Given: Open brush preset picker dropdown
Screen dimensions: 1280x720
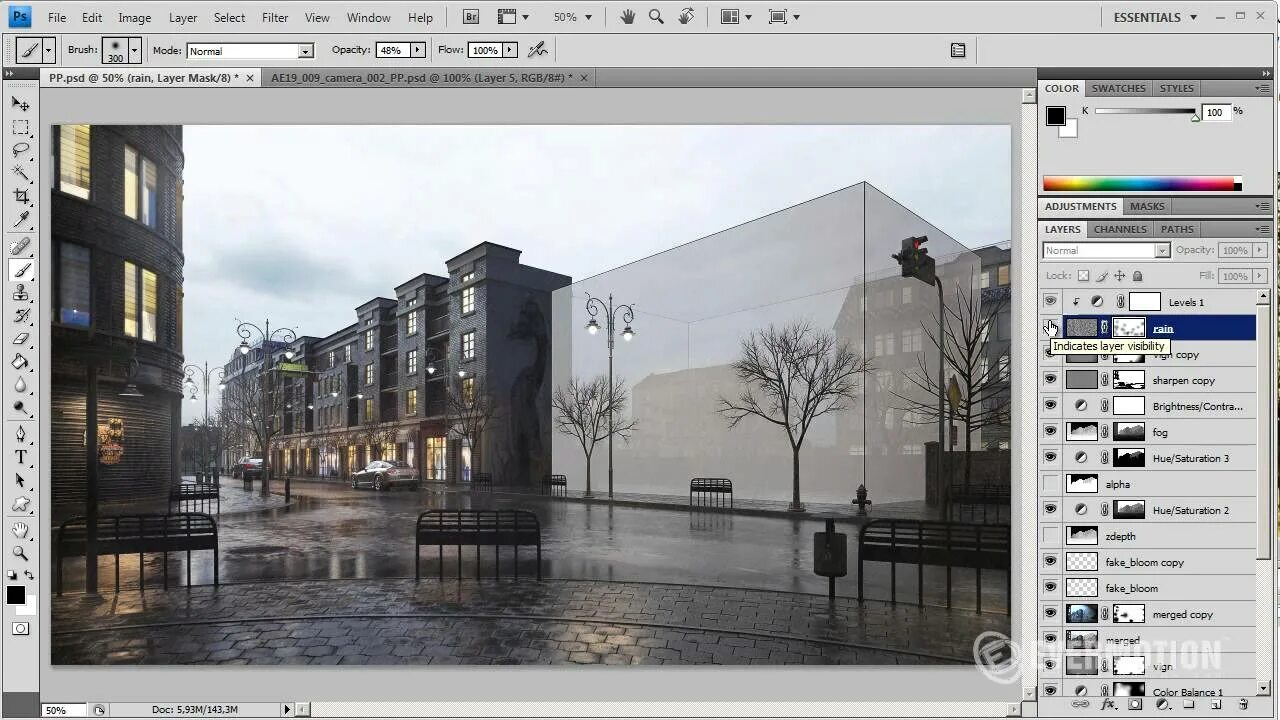Looking at the screenshot, I should 134,49.
